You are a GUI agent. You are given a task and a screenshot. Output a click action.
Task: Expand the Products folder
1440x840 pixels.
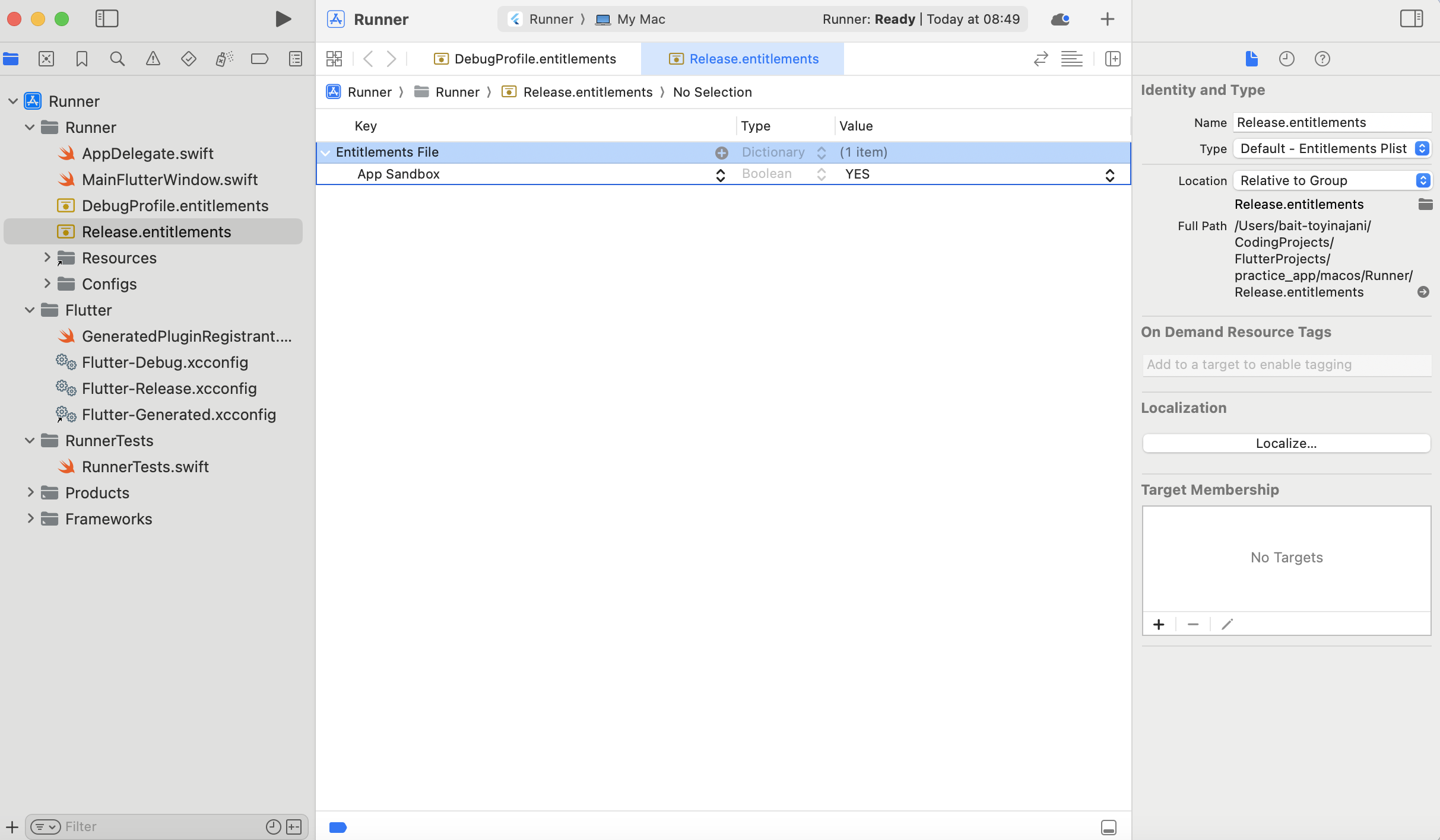[30, 492]
